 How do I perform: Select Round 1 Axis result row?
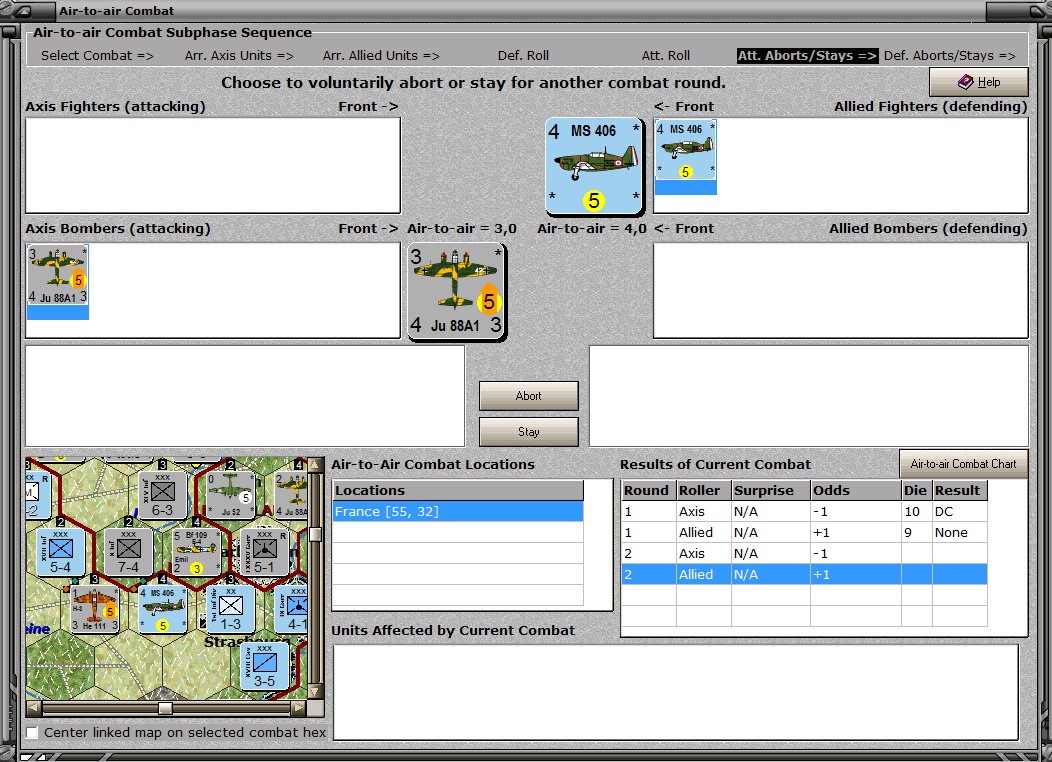[804, 511]
